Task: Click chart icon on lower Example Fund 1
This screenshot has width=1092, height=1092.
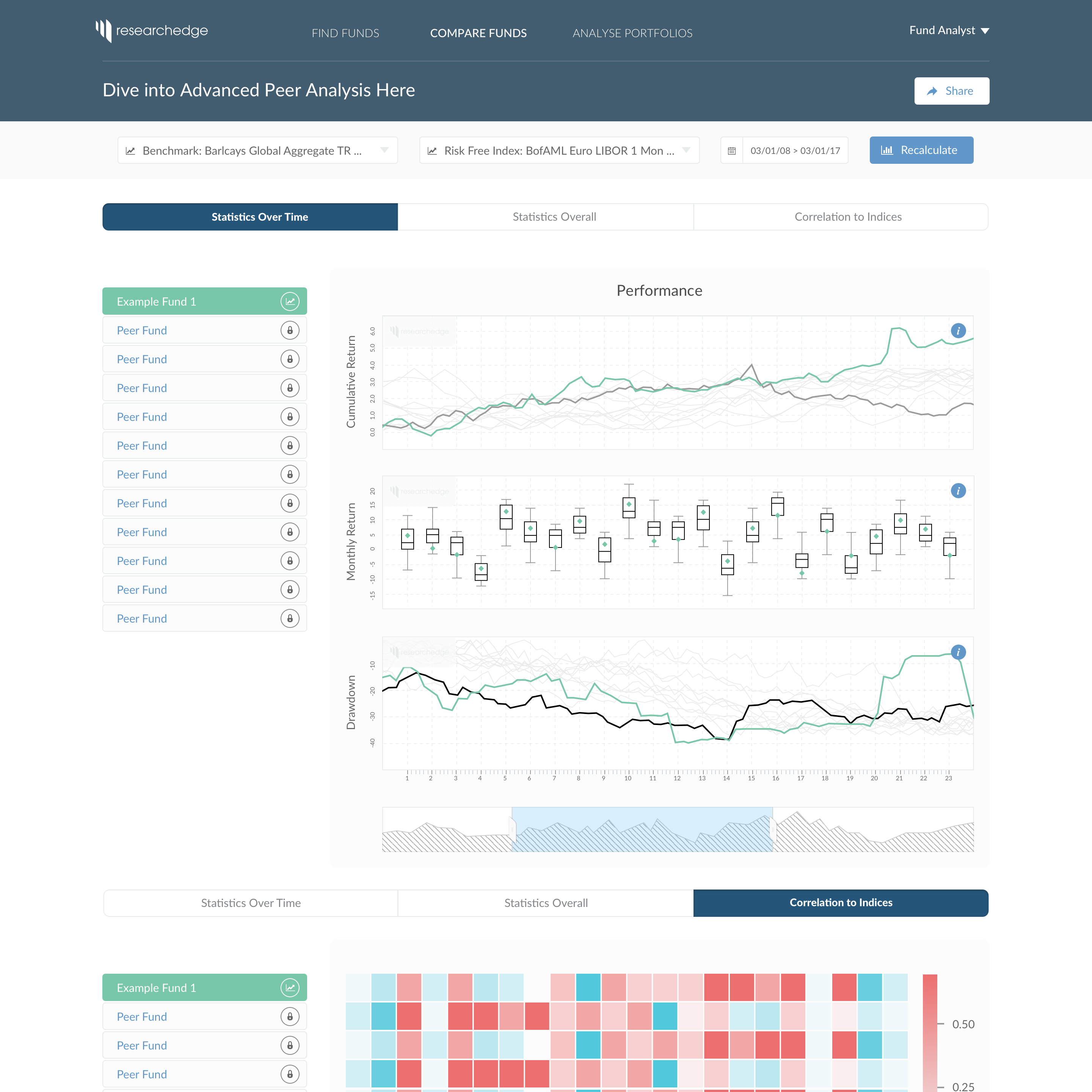Action: point(289,987)
